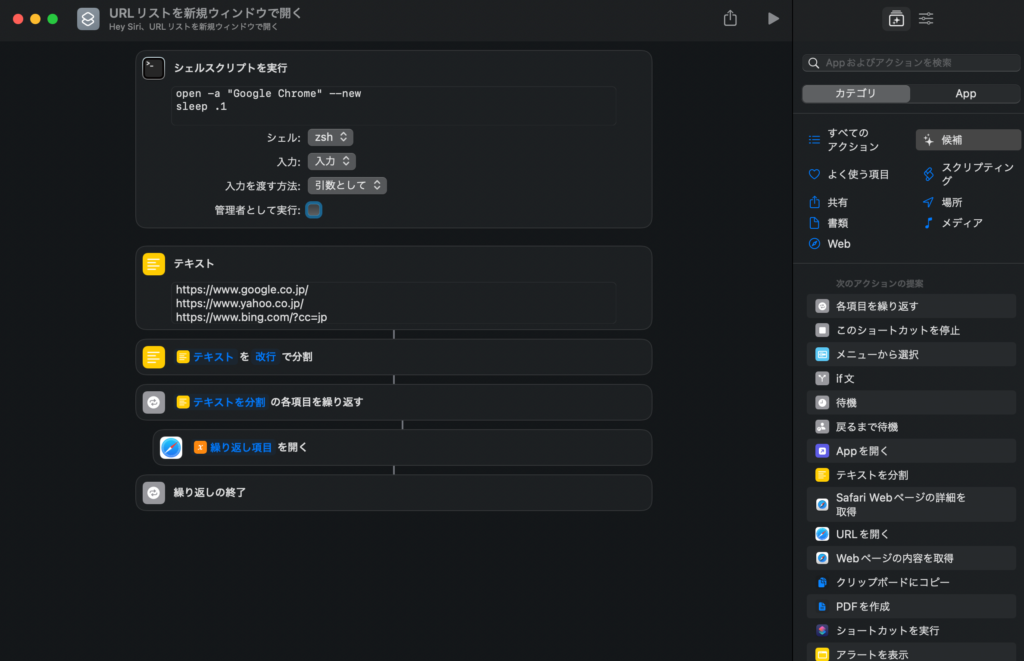1024x661 pixels.
Task: Run the shortcut with the play button
Action: click(x=771, y=17)
